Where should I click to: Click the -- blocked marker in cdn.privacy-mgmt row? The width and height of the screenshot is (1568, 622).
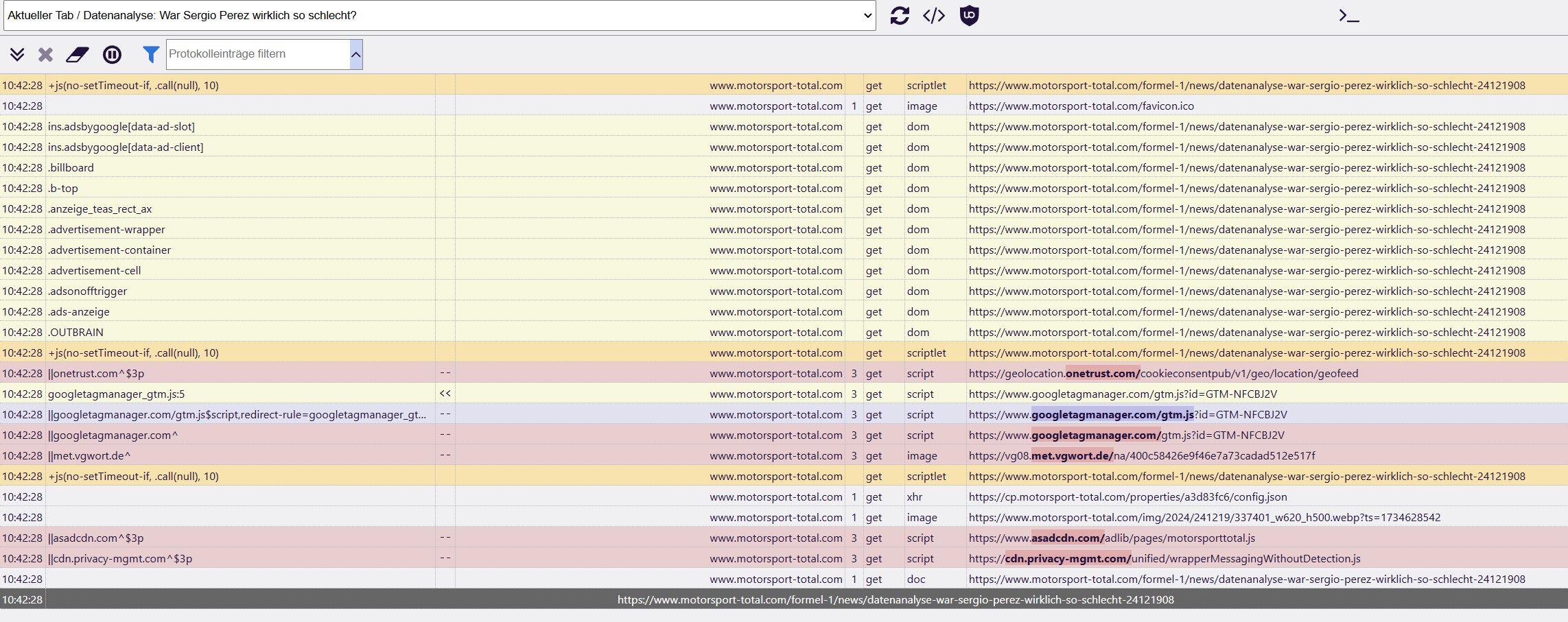pyautogui.click(x=445, y=558)
